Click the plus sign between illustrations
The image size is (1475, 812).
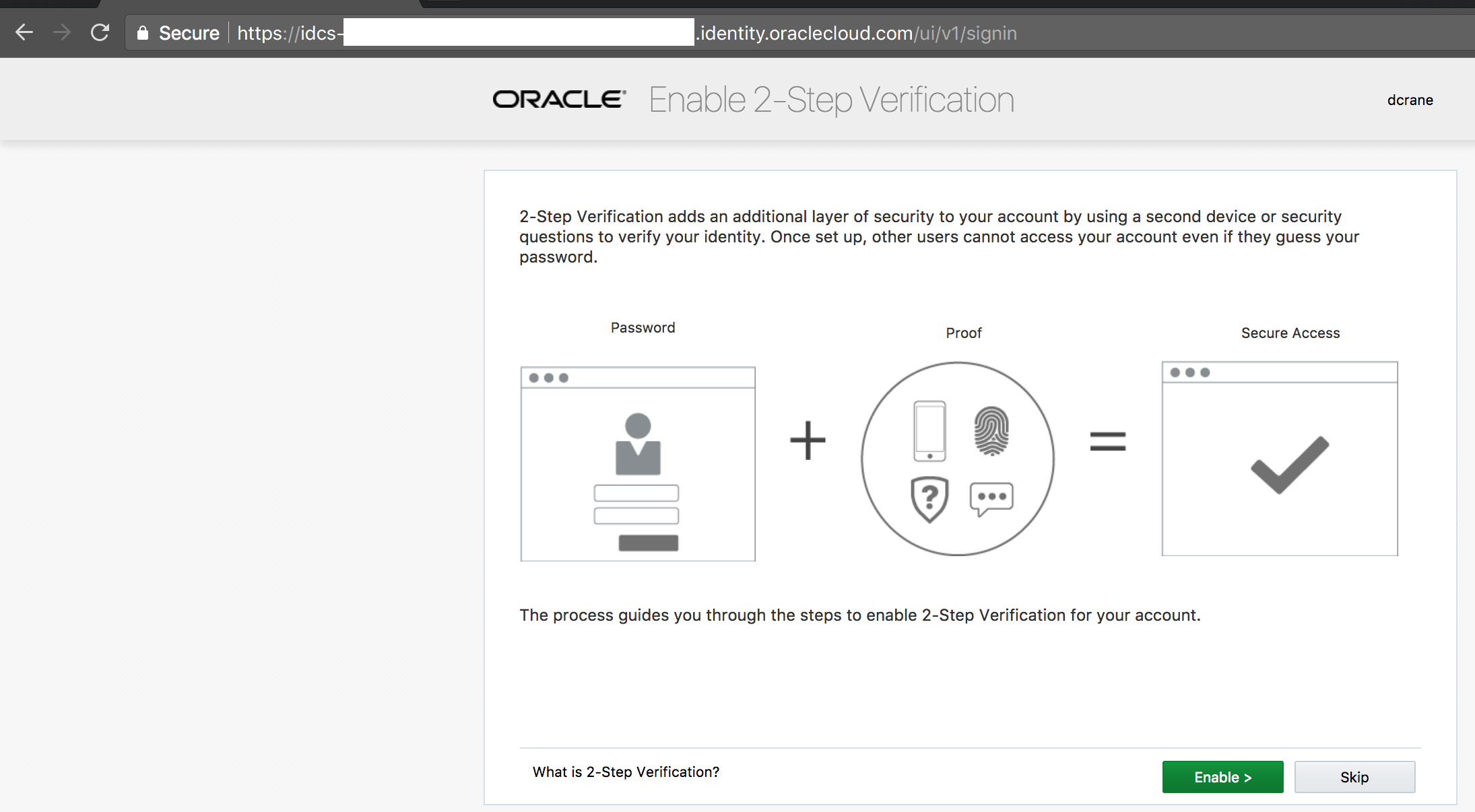coord(808,441)
